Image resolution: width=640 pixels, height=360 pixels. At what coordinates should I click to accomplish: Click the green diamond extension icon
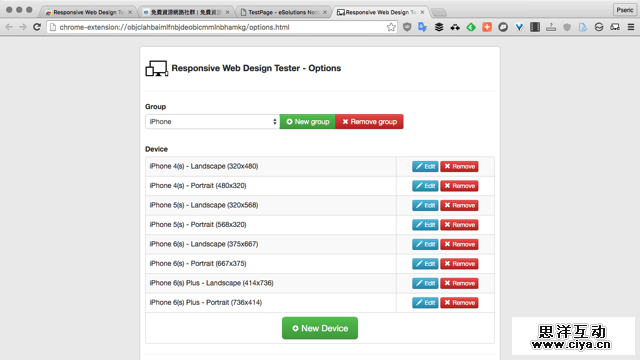pyautogui.click(x=471, y=27)
